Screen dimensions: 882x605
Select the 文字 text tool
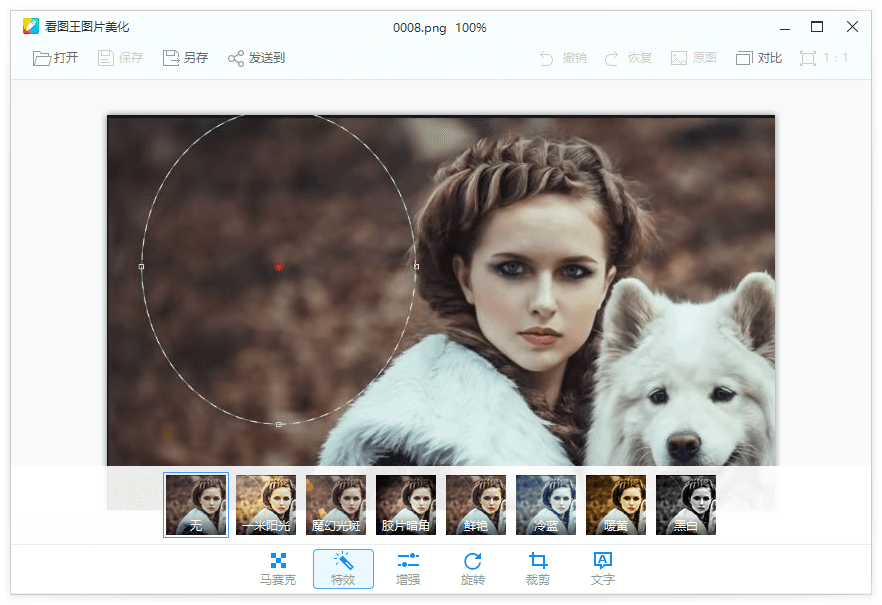click(x=602, y=566)
